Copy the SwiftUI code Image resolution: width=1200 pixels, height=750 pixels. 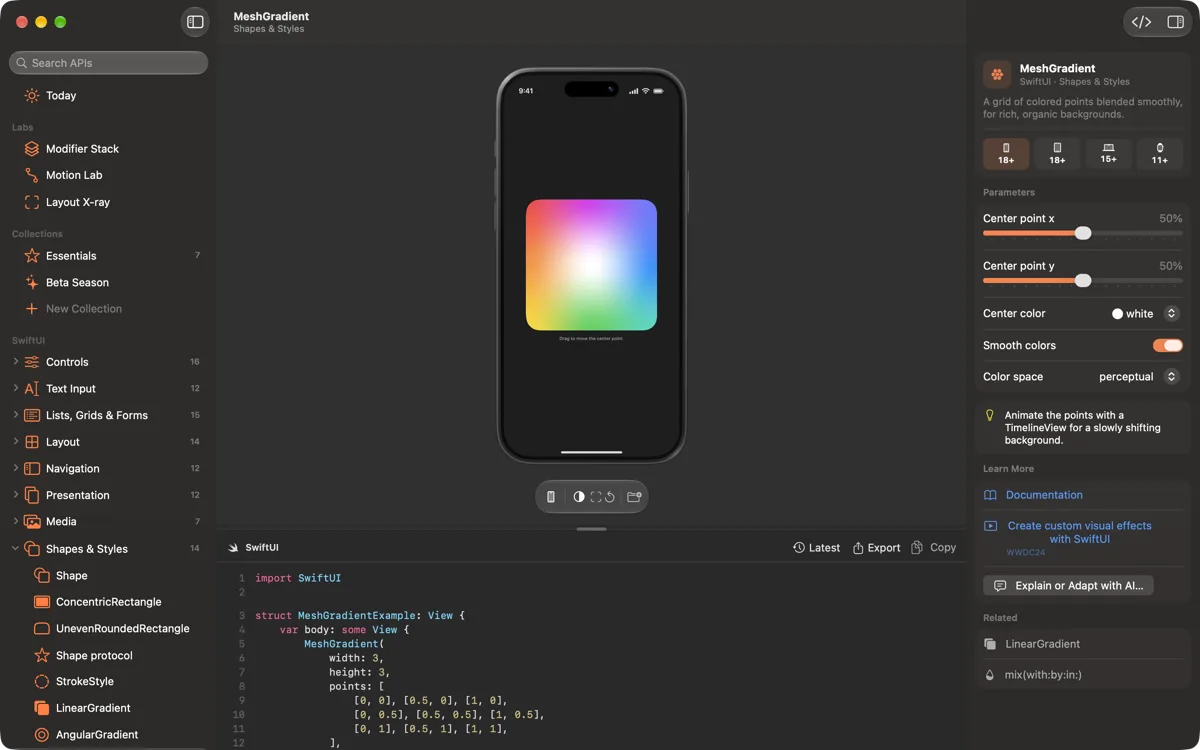point(934,548)
